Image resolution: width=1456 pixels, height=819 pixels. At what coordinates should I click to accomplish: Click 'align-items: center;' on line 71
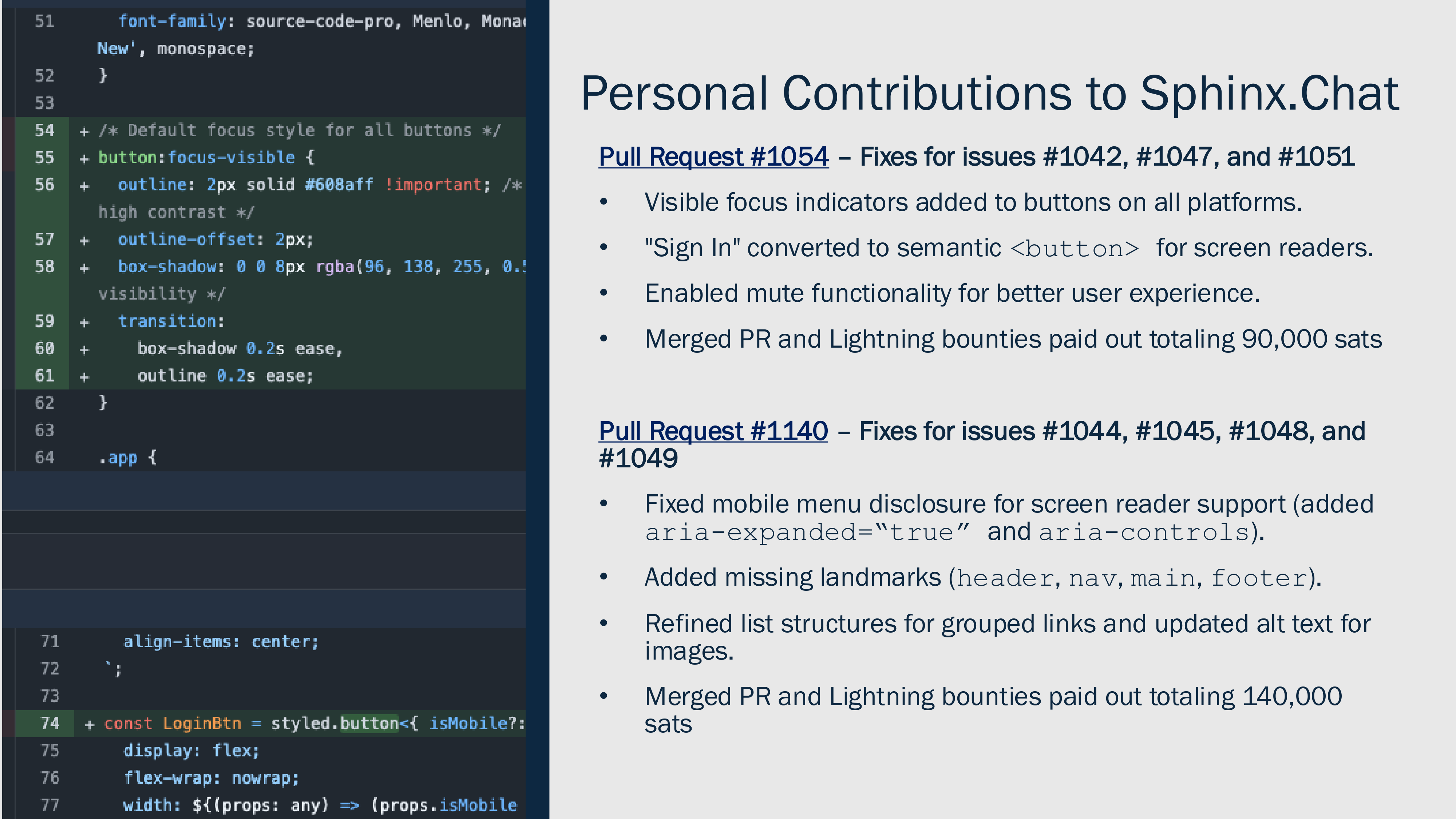click(221, 641)
